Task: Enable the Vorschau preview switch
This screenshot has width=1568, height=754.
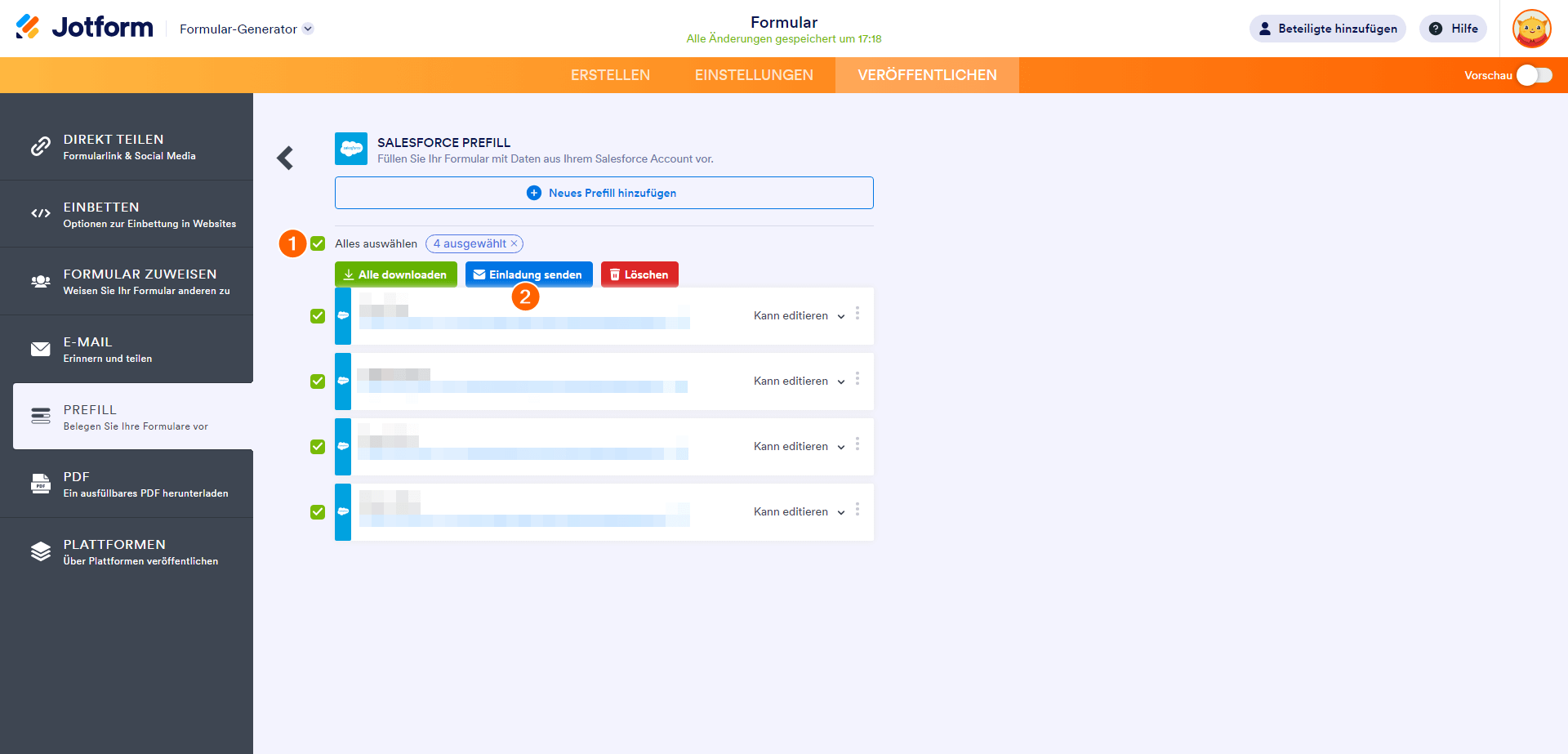Action: pos(1535,75)
